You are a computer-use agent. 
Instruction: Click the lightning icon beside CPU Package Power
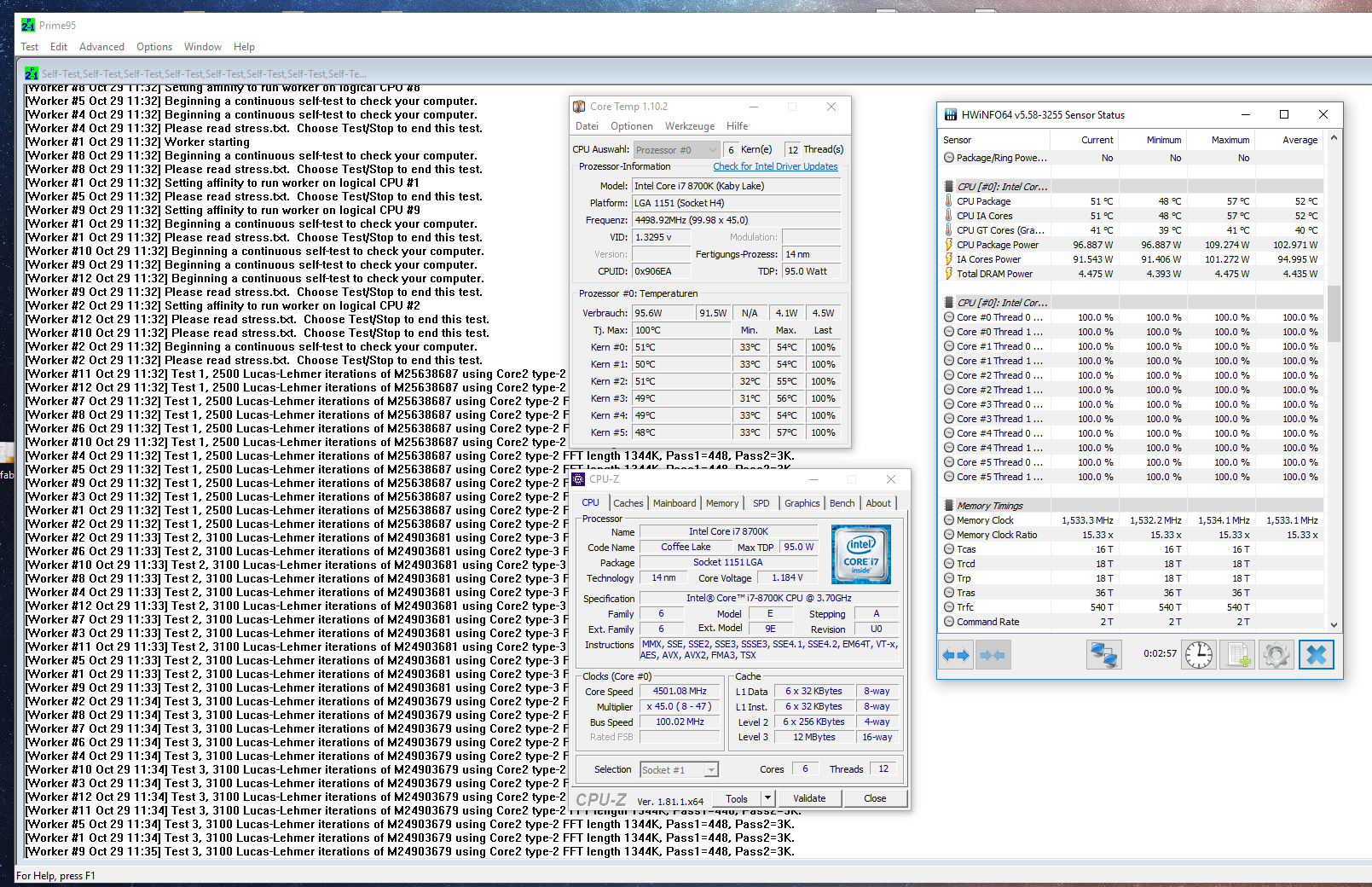(x=948, y=245)
